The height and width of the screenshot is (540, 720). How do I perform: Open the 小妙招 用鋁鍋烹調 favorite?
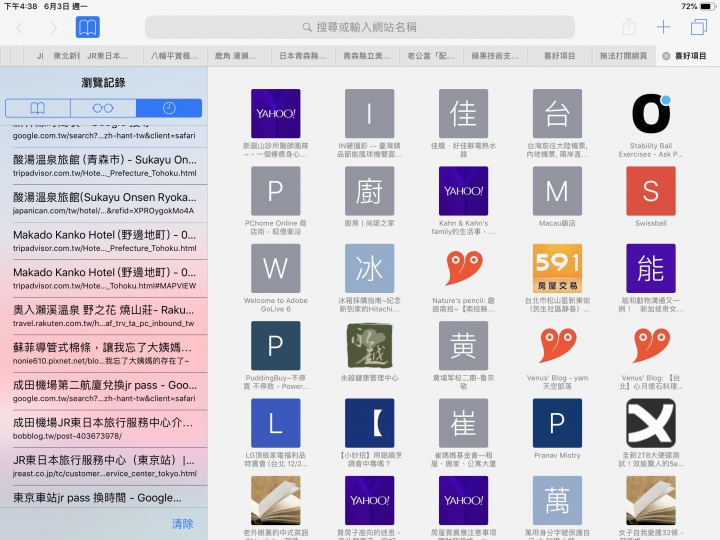370,423
